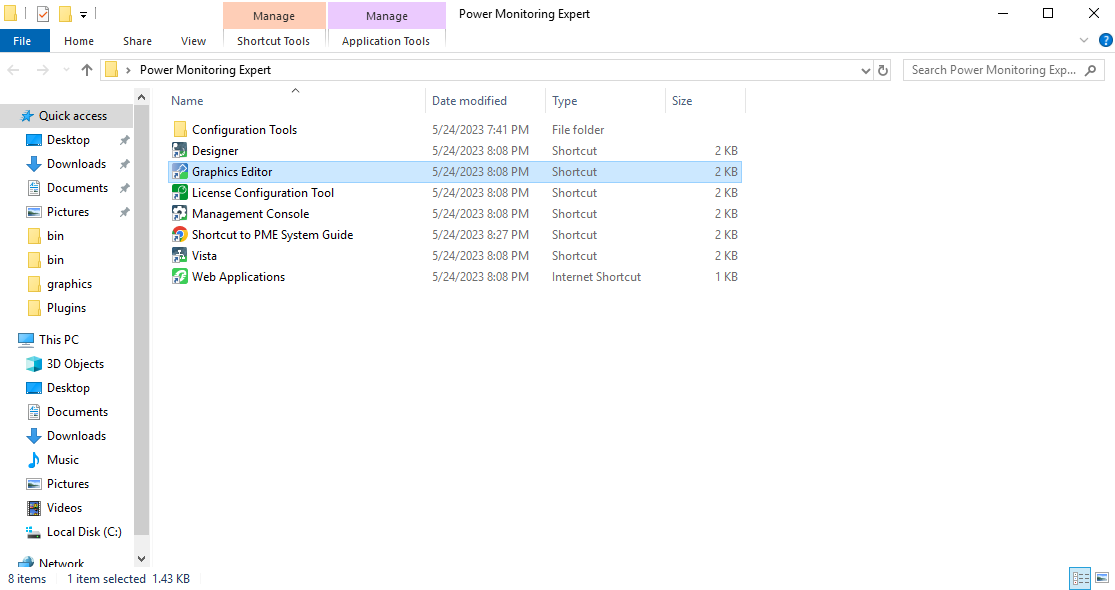Image resolution: width=1115 pixels, height=590 pixels.
Task: Select the Graphics Editor shortcut icon
Action: (x=180, y=171)
